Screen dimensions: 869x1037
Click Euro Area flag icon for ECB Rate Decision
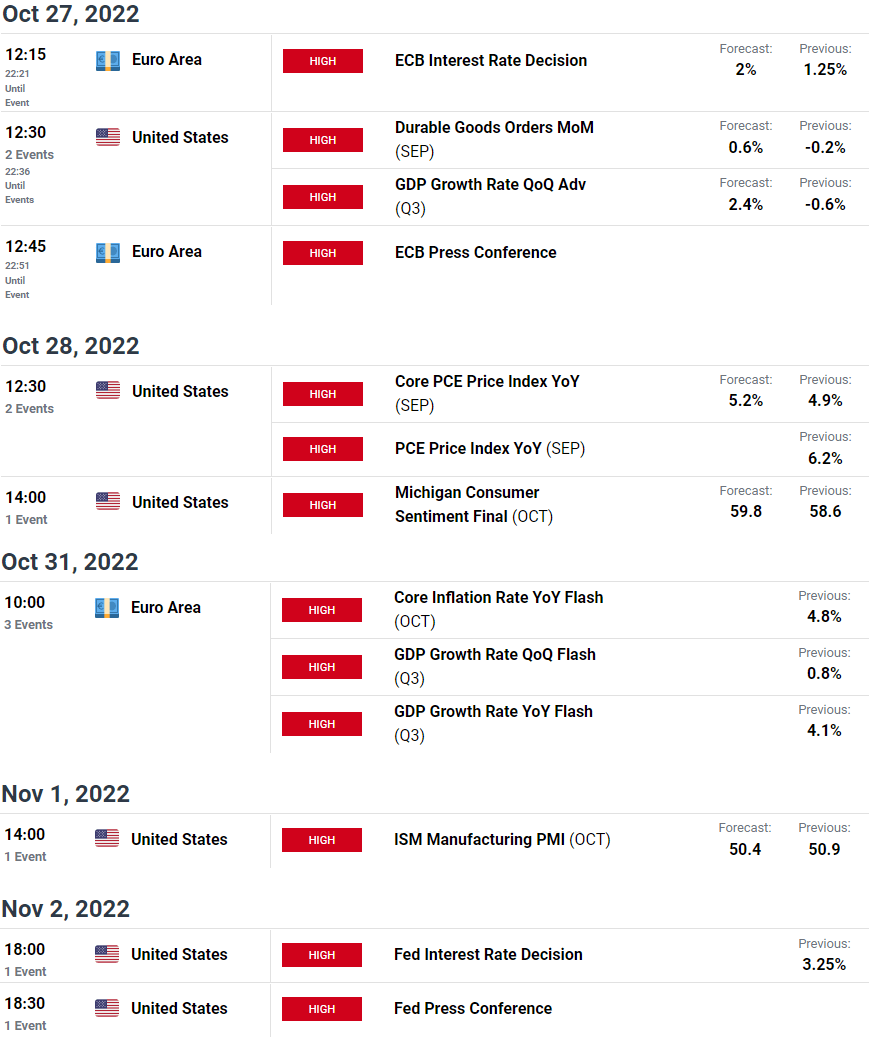point(108,61)
